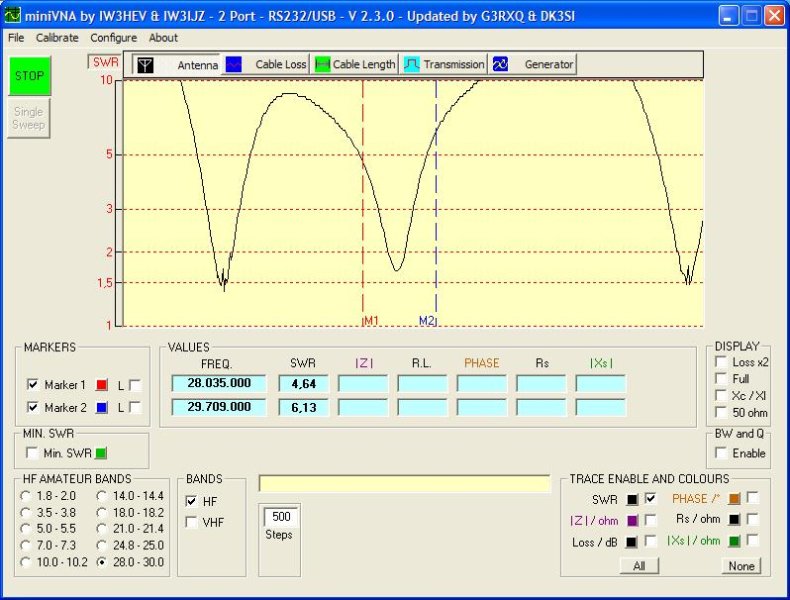Click the Marker 1 frequency field
Image resolution: width=790 pixels, height=600 pixels.
click(218, 383)
